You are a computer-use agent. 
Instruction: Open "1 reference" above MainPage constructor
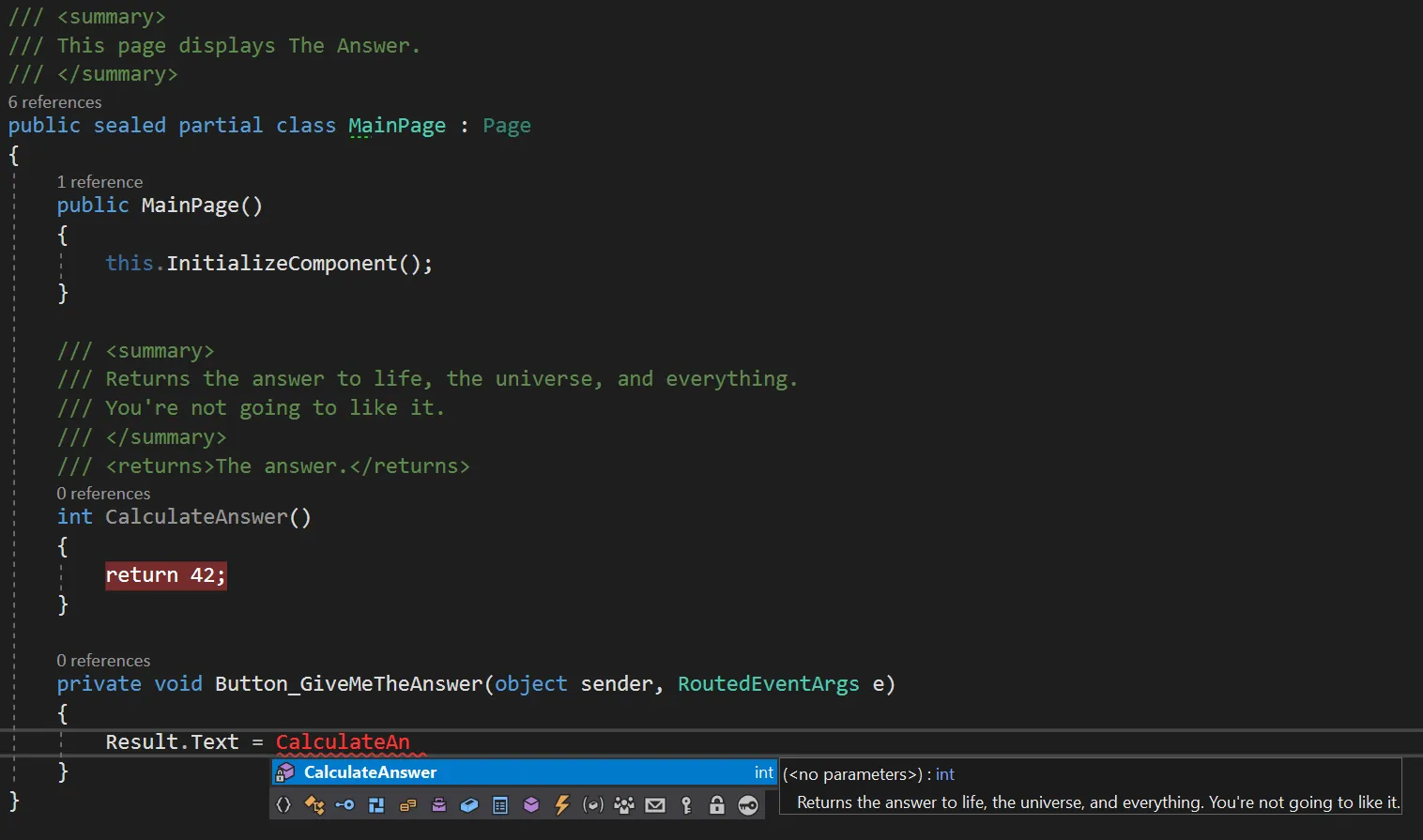(99, 181)
